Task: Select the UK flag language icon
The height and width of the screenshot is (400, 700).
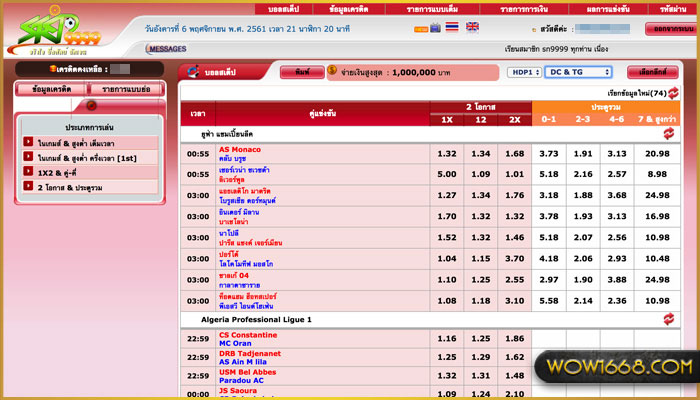Action: 472,27
